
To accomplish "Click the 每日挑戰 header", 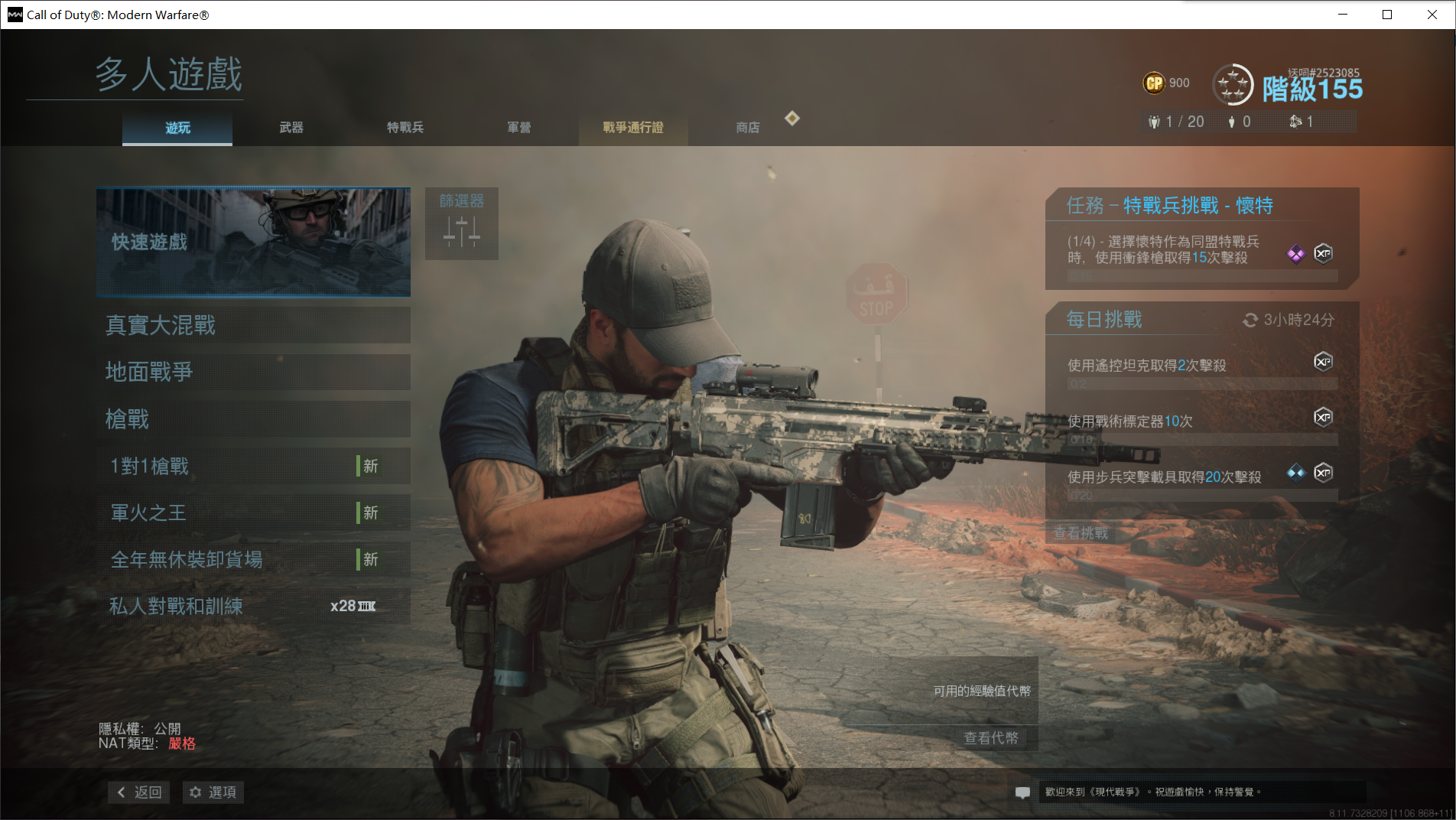I will (1104, 320).
